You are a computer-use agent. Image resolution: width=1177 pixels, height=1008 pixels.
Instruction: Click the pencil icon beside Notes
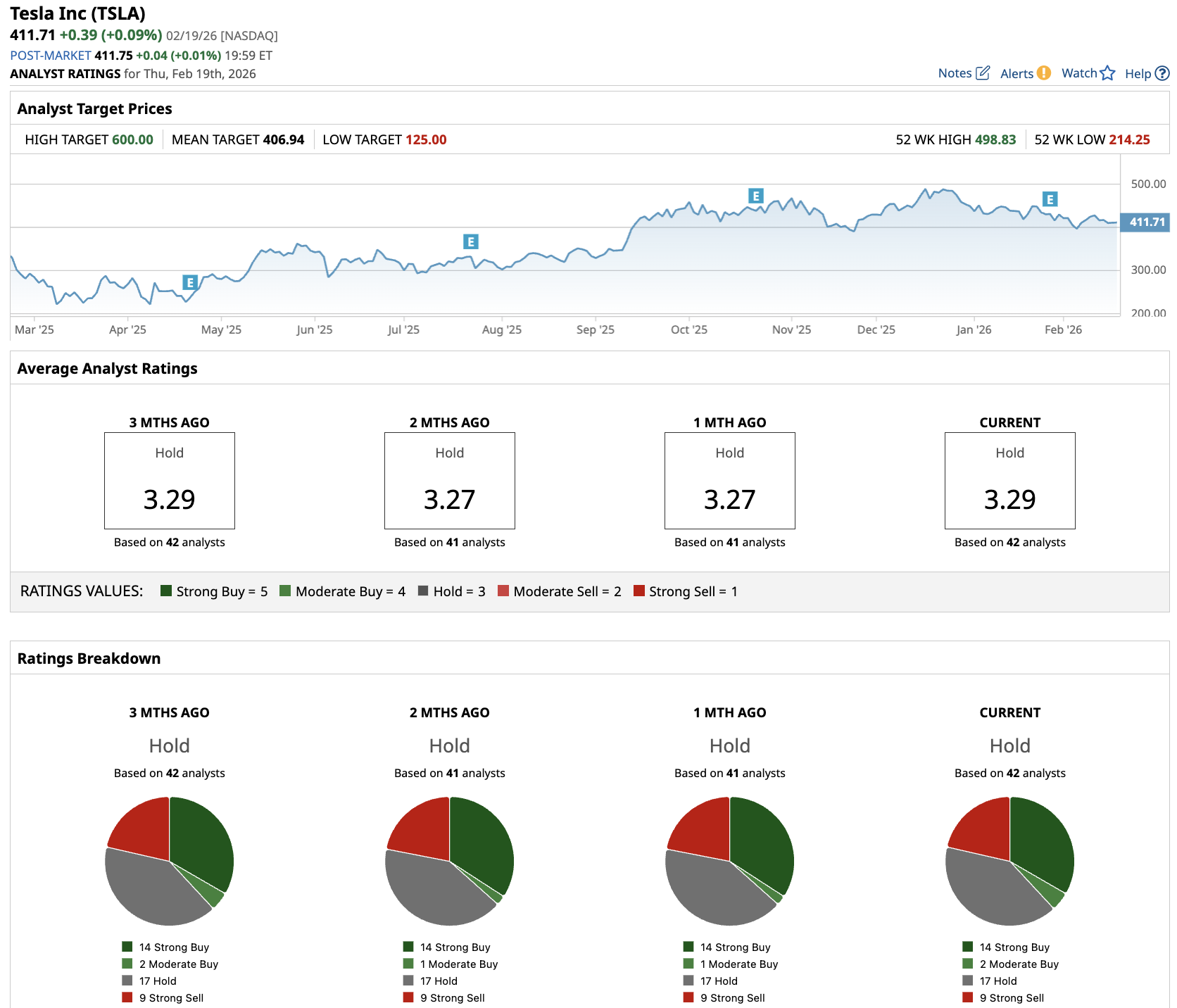pyautogui.click(x=983, y=73)
